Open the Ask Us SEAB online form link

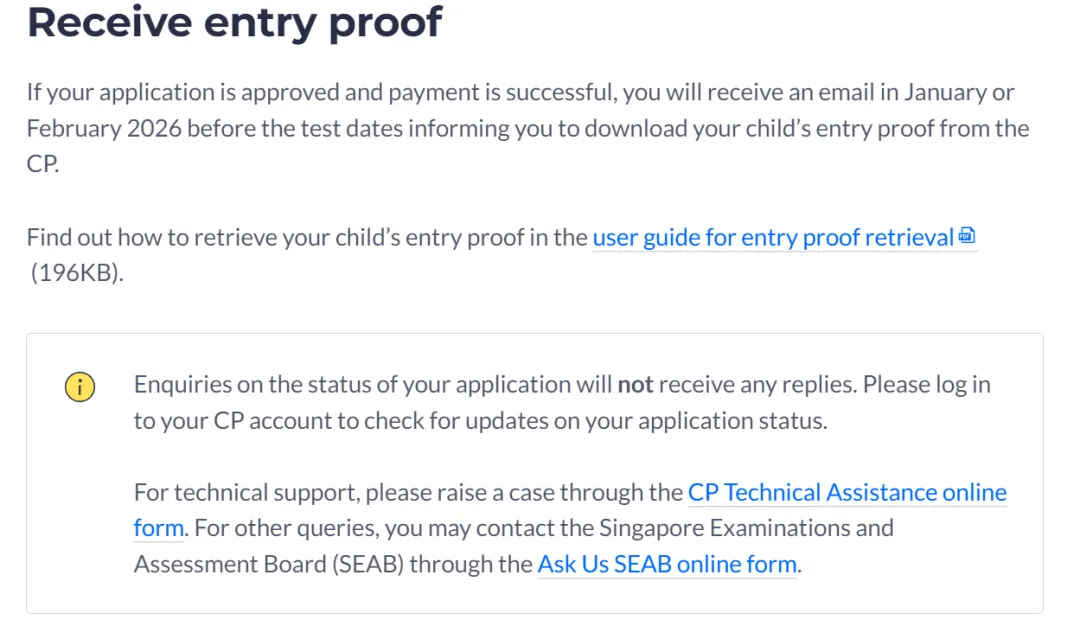click(667, 564)
